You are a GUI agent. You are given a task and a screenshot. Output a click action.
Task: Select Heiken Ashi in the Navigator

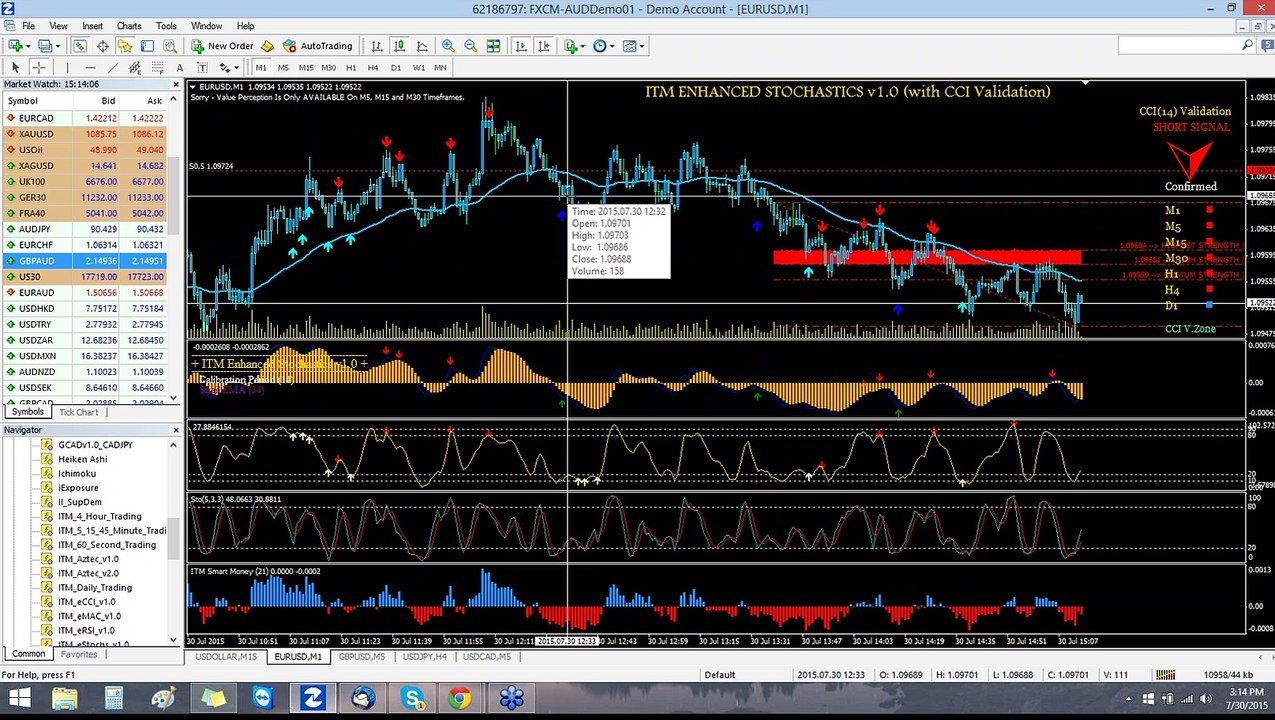click(x=82, y=459)
